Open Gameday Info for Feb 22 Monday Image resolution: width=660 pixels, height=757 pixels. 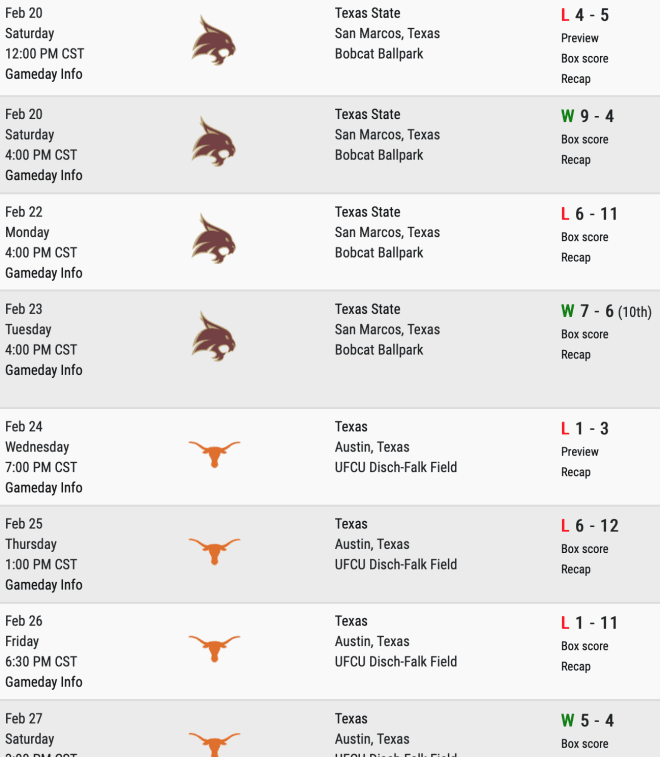tap(44, 273)
